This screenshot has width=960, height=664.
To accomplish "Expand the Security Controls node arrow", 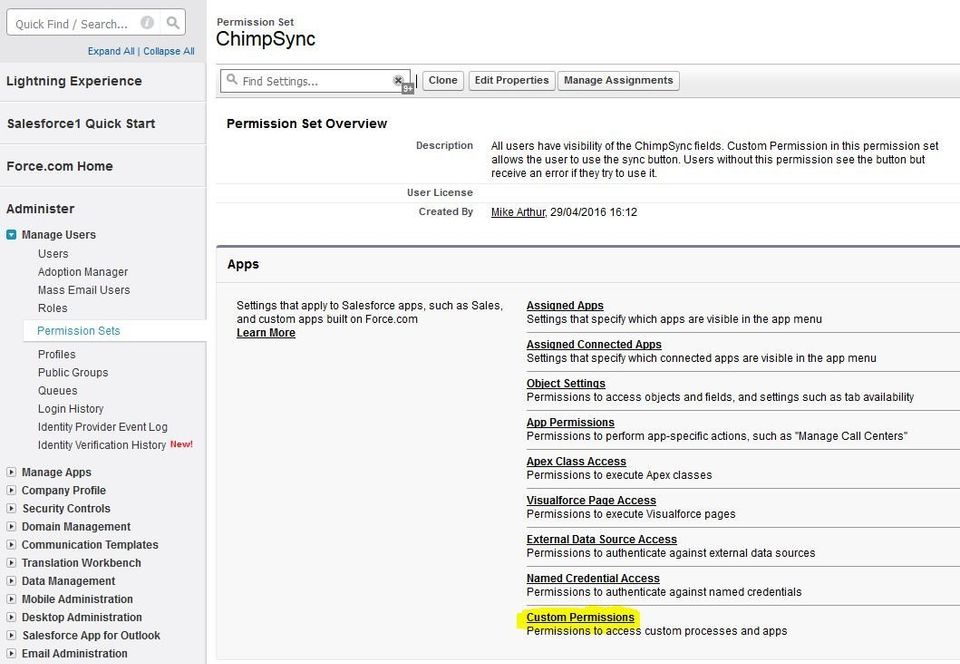I will click(x=11, y=508).
